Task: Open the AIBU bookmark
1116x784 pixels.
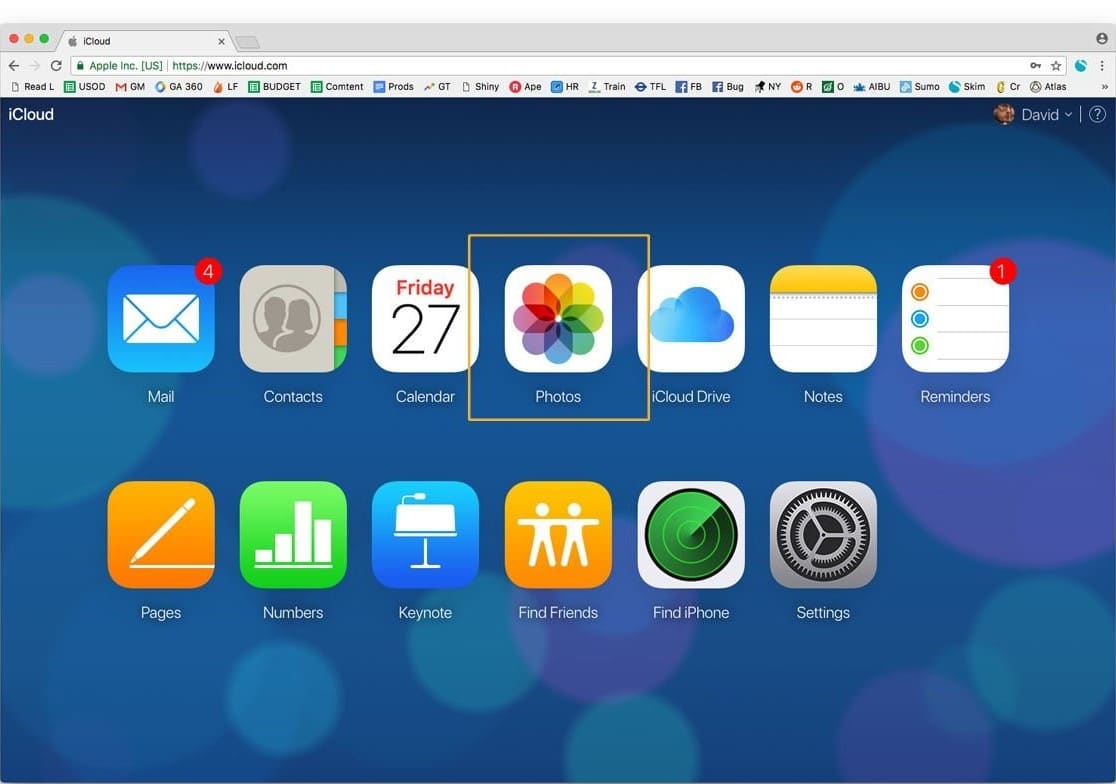Action: (872, 87)
